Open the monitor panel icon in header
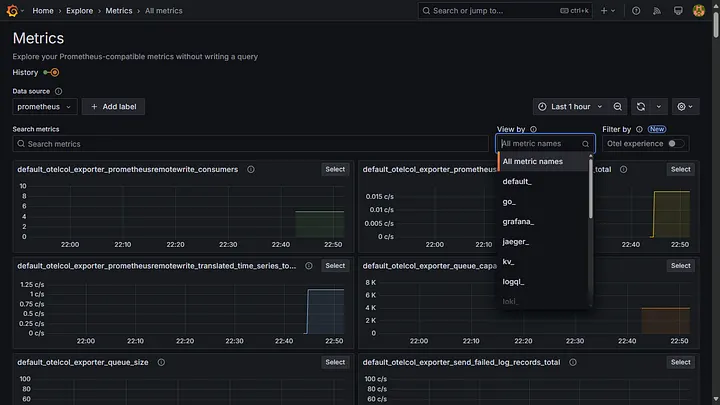Image resolution: width=720 pixels, height=405 pixels. [x=678, y=11]
